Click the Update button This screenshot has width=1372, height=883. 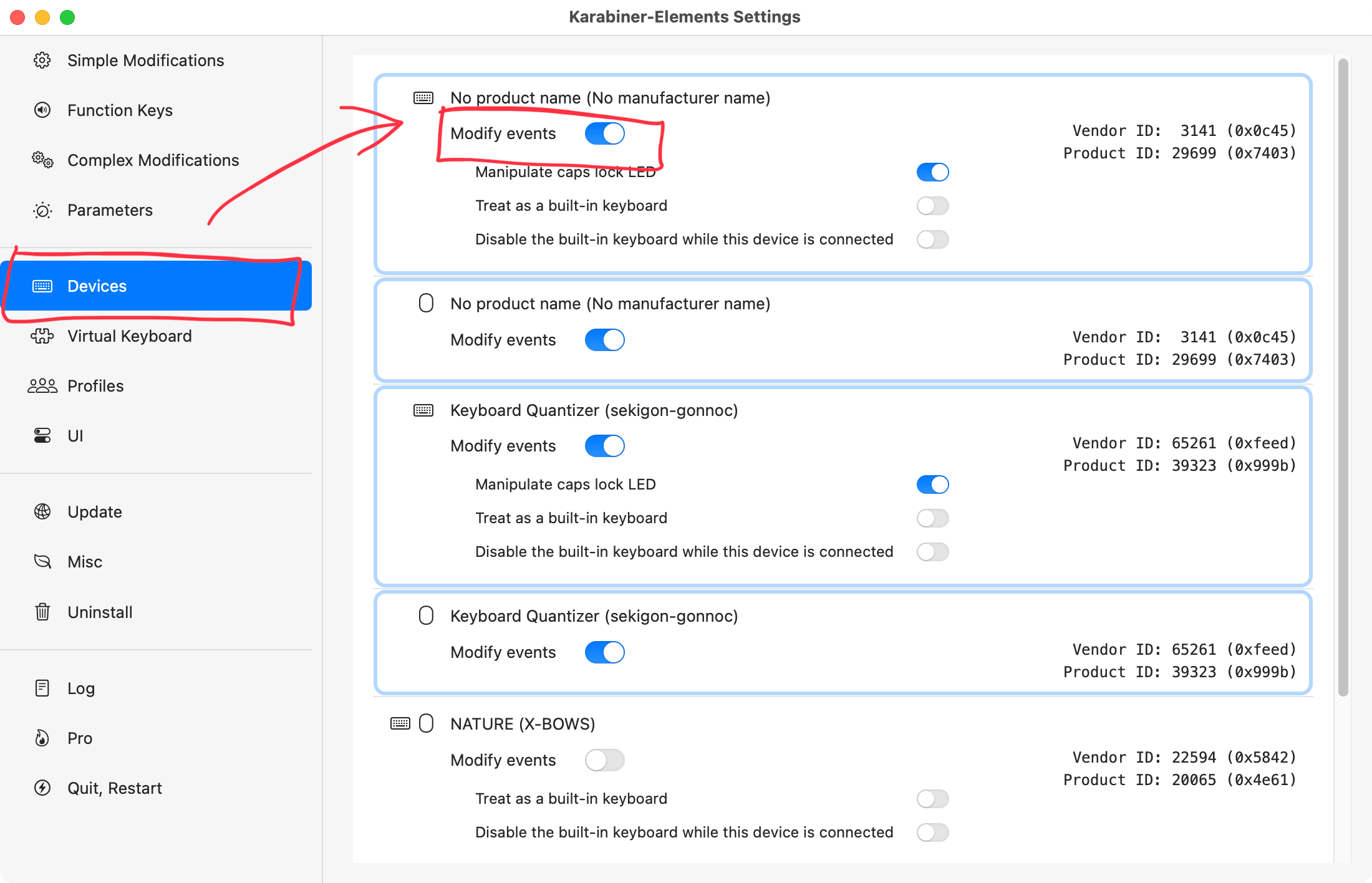(94, 511)
